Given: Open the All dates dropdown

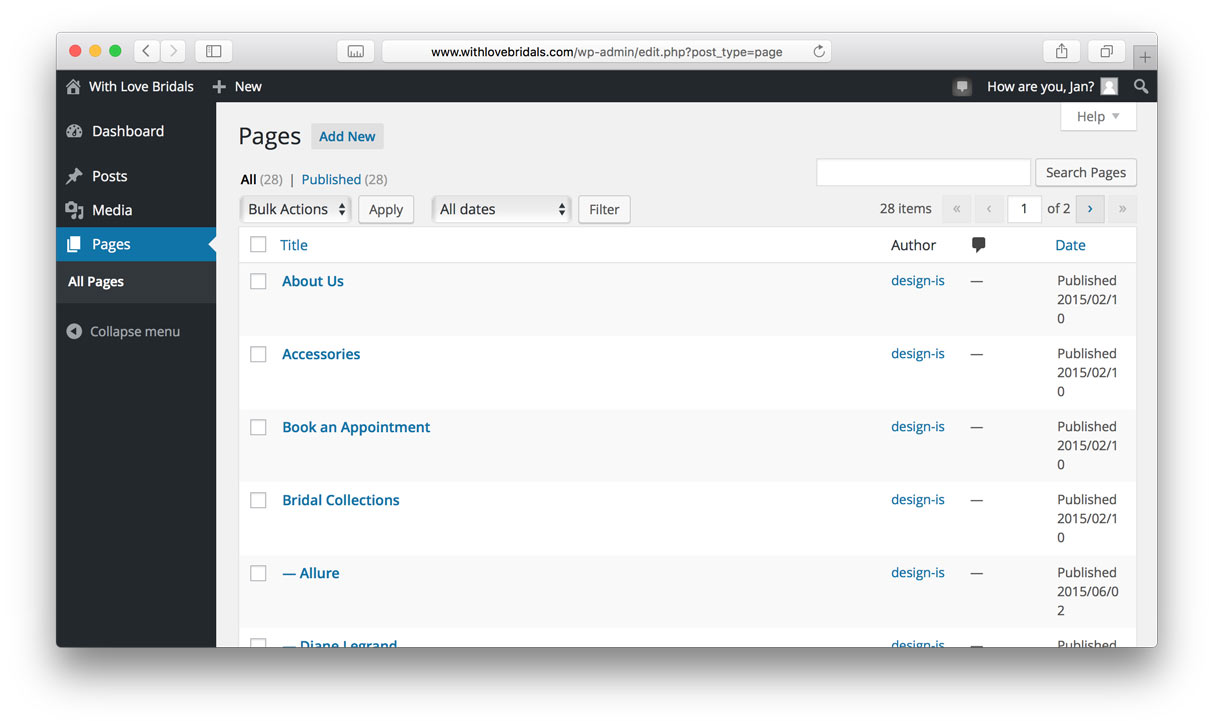Looking at the screenshot, I should coord(502,209).
